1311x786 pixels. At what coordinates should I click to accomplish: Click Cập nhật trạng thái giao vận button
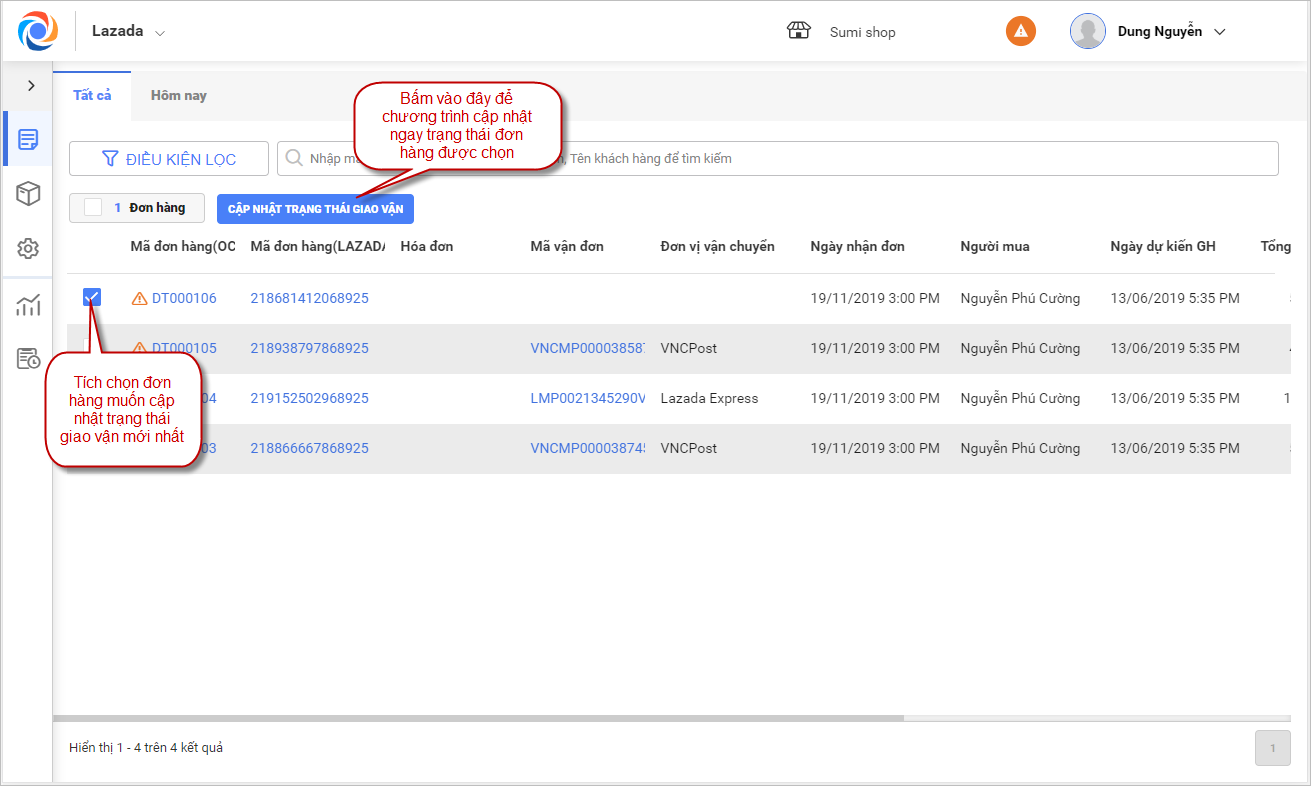[x=315, y=208]
